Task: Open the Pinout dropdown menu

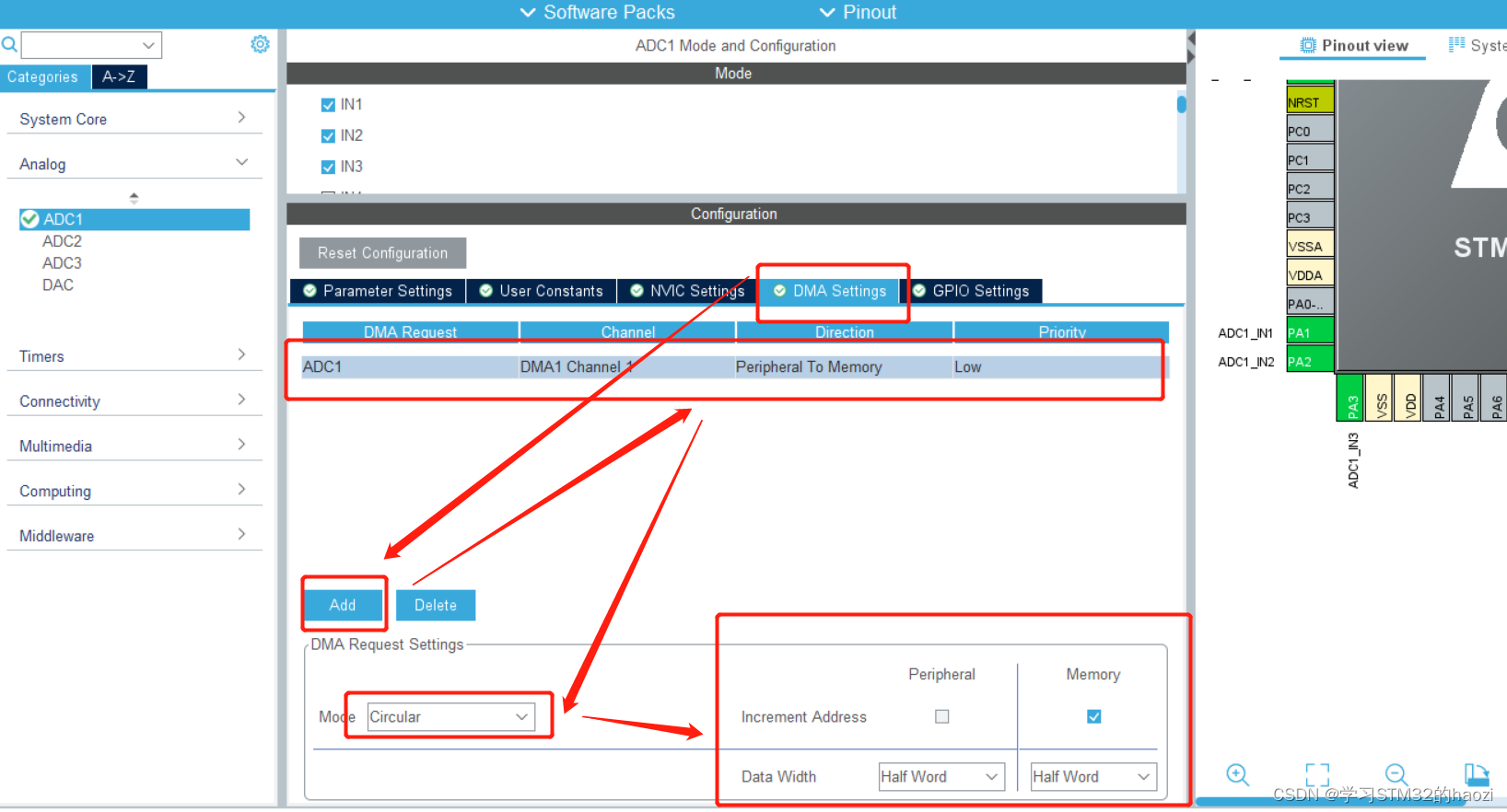Action: pos(858,12)
